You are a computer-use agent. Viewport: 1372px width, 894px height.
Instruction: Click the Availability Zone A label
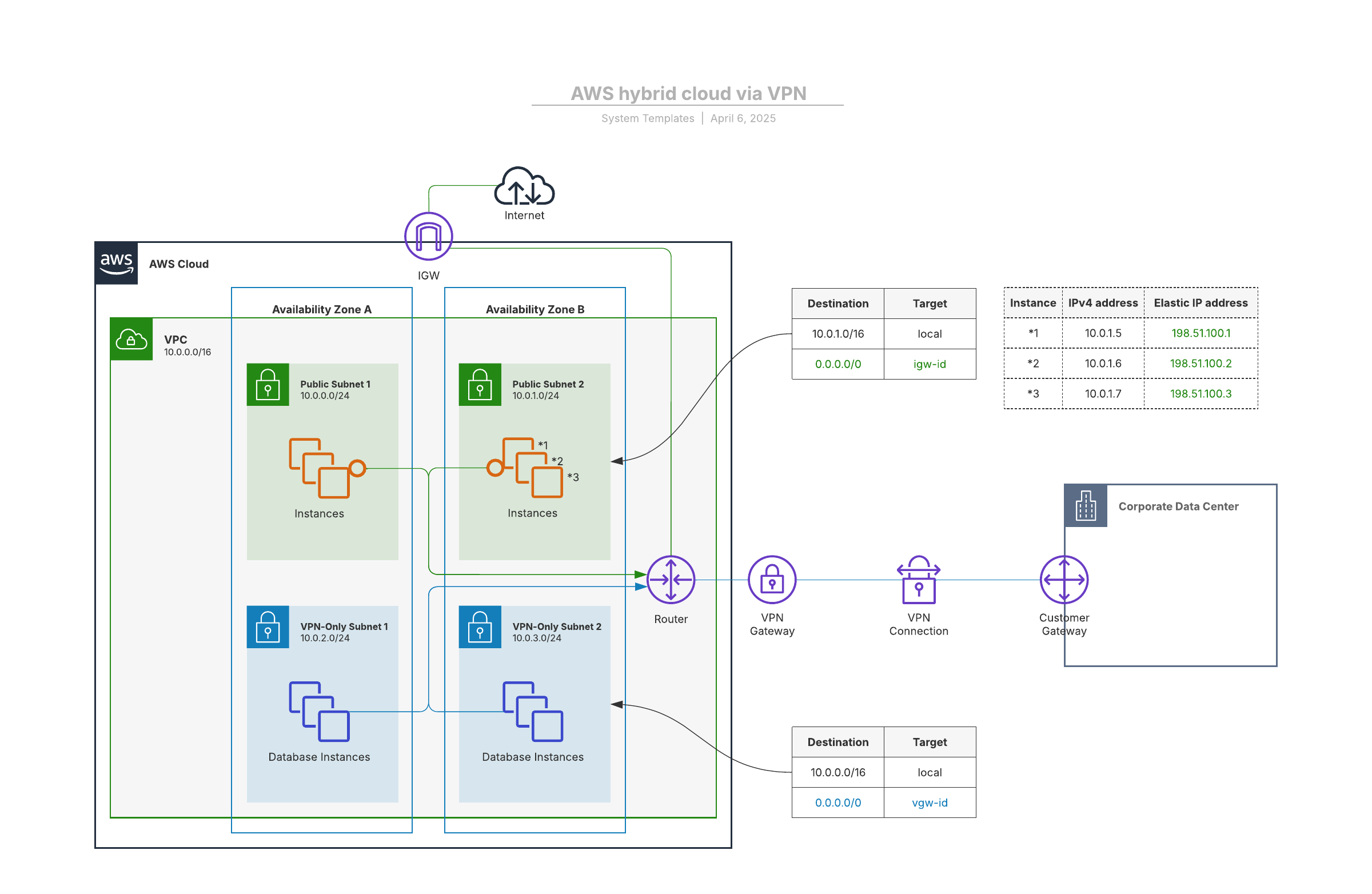pyautogui.click(x=322, y=310)
